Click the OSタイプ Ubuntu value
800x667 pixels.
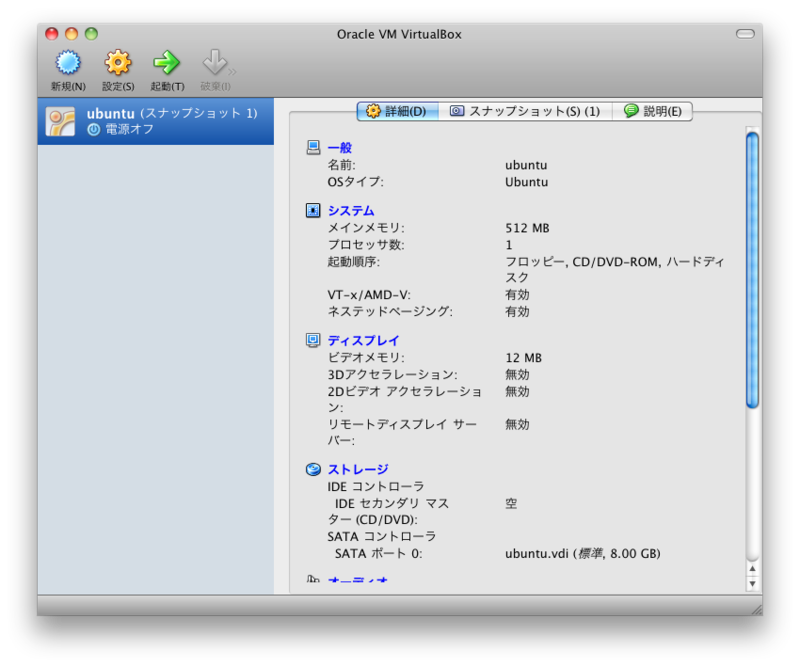click(527, 182)
